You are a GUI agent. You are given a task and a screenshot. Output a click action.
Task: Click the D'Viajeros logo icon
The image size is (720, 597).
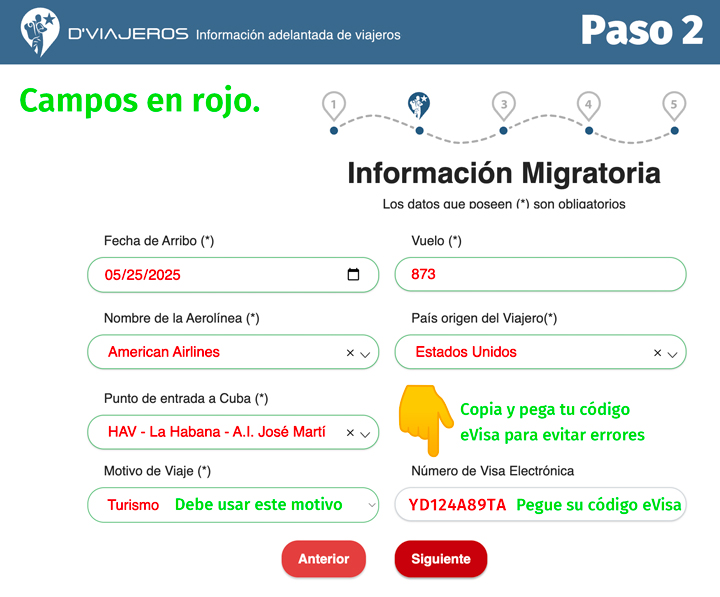tap(40, 32)
